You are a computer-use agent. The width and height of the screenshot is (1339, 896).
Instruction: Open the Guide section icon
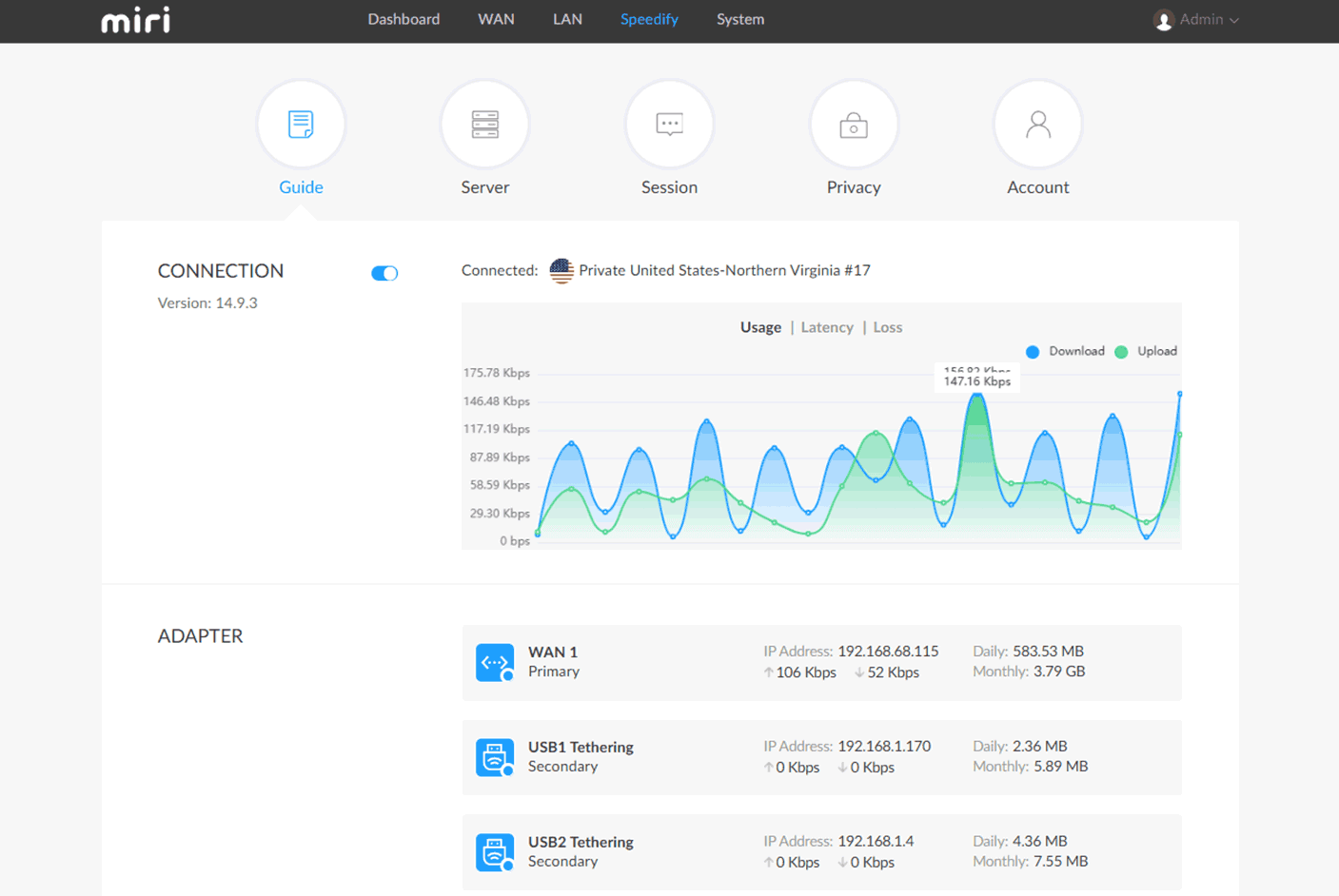(301, 124)
